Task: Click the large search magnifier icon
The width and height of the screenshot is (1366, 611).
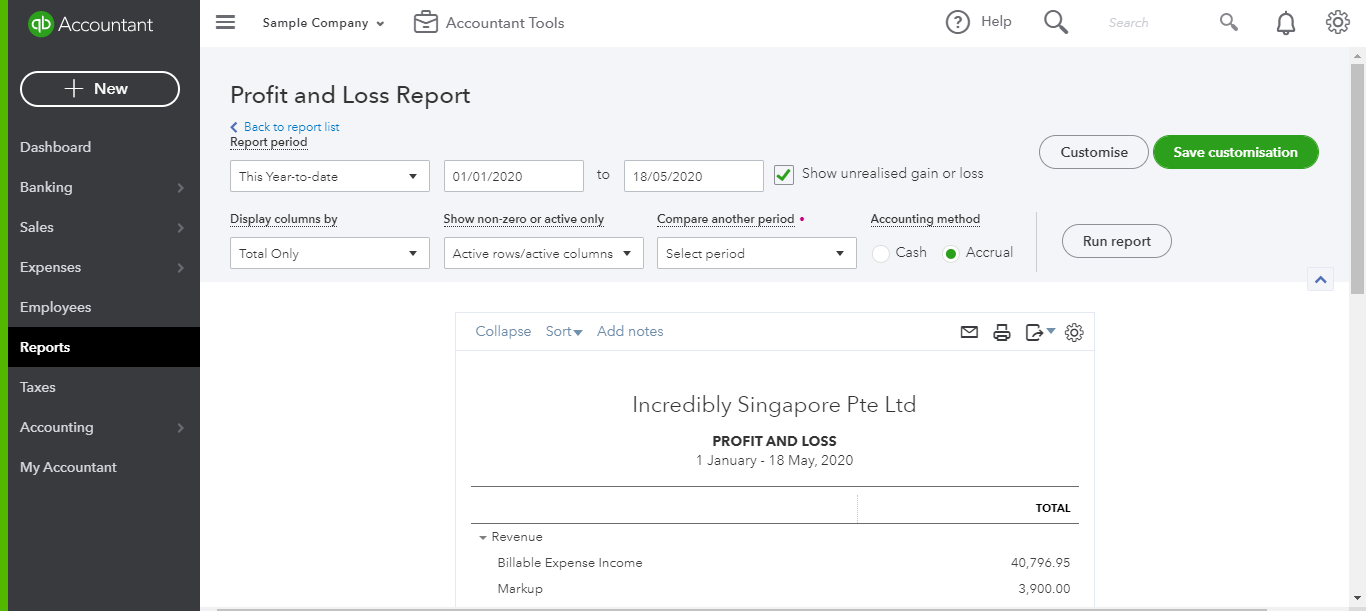Action: coord(1056,22)
